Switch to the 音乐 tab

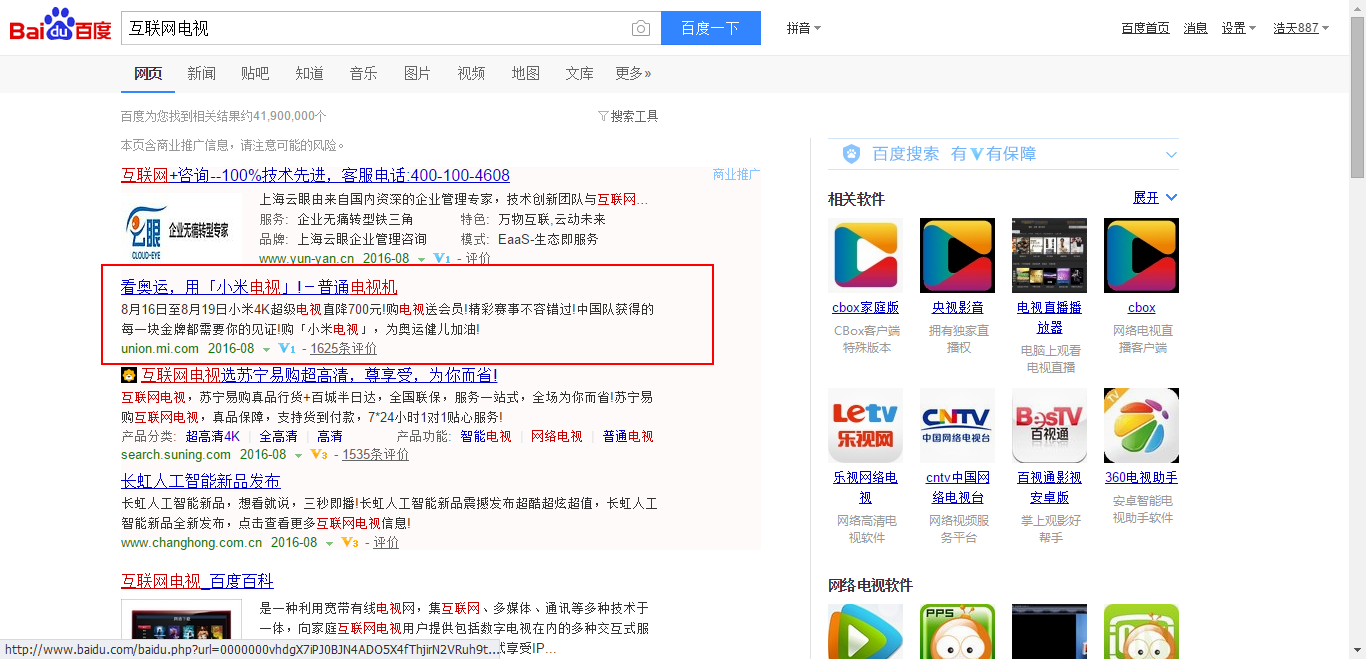pyautogui.click(x=363, y=73)
